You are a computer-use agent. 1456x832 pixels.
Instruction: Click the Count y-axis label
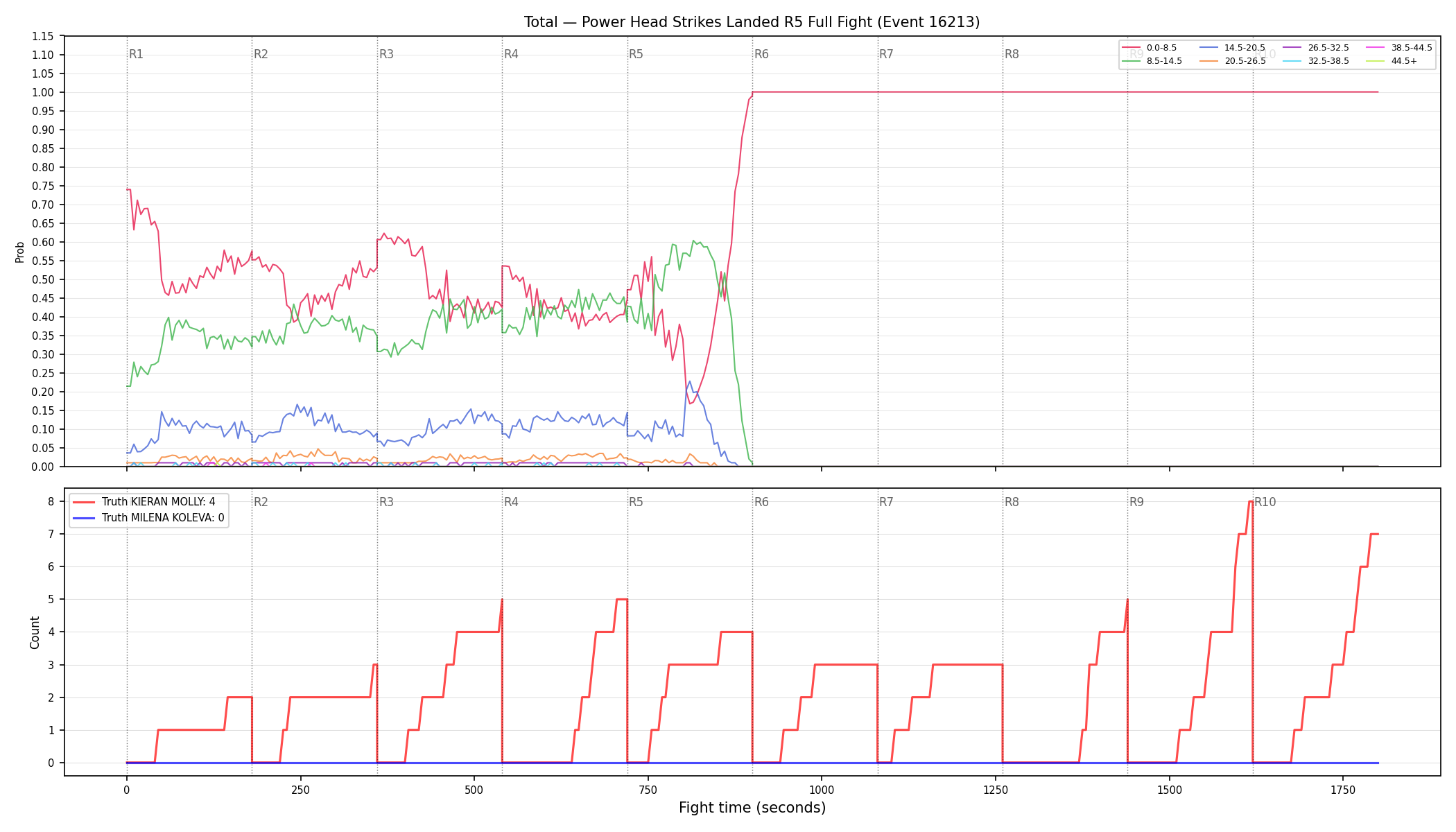[x=35, y=632]
